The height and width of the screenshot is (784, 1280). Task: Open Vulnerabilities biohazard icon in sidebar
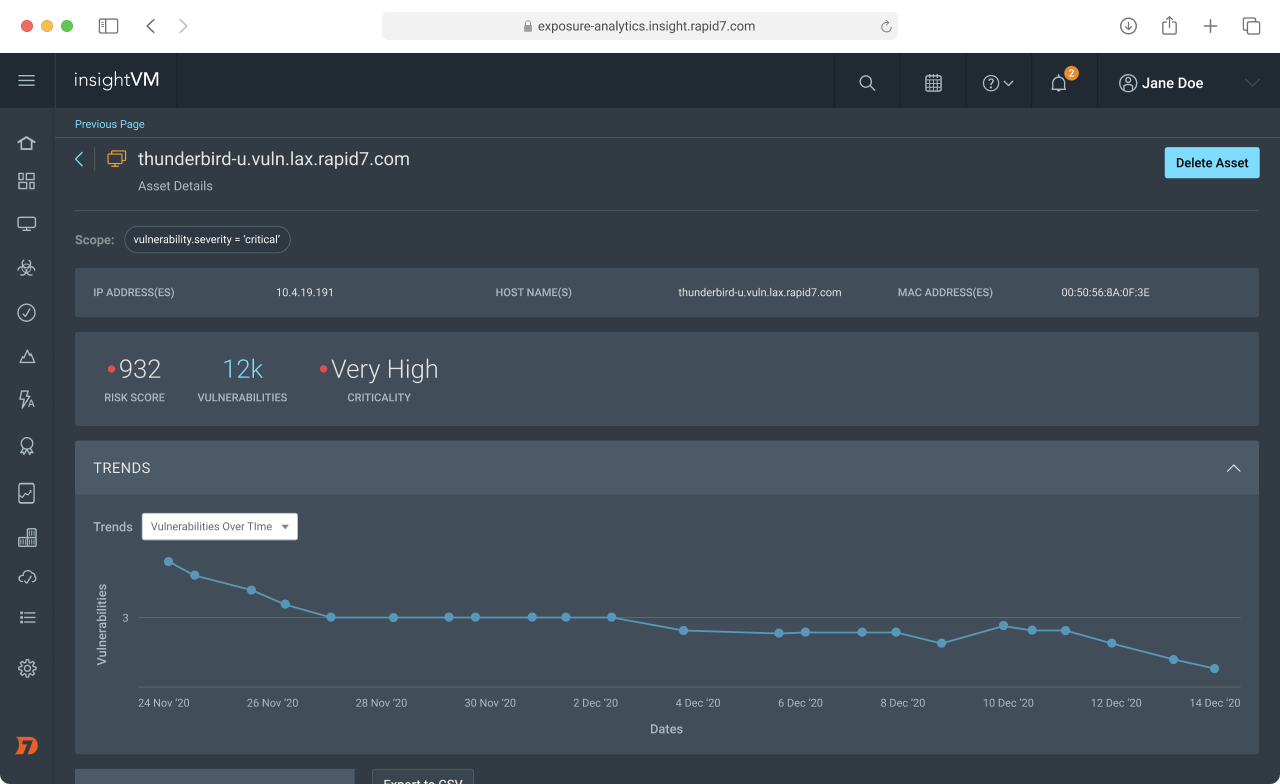[27, 268]
